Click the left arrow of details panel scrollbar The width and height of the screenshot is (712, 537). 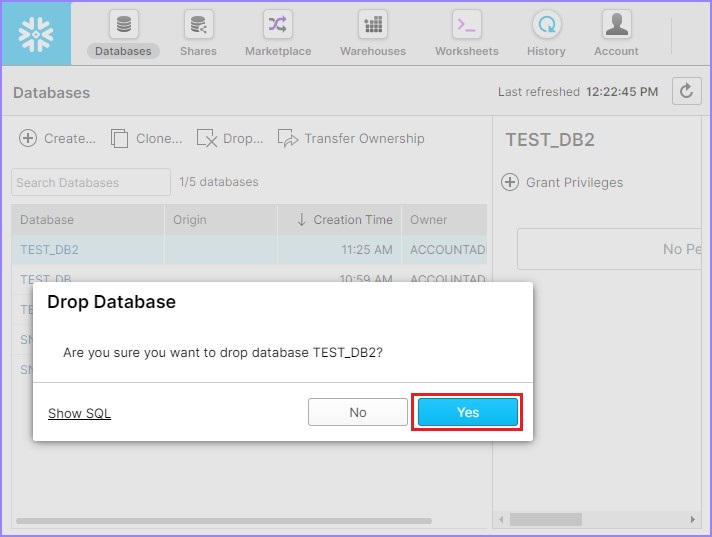click(501, 519)
